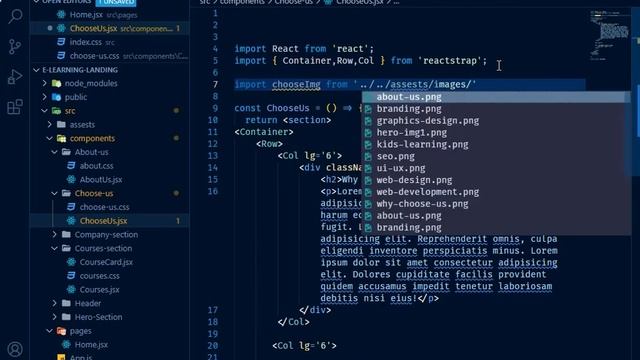Screen dimensions: 640x360
Task: Click 'react' import string on line 4
Action: coord(350,49)
